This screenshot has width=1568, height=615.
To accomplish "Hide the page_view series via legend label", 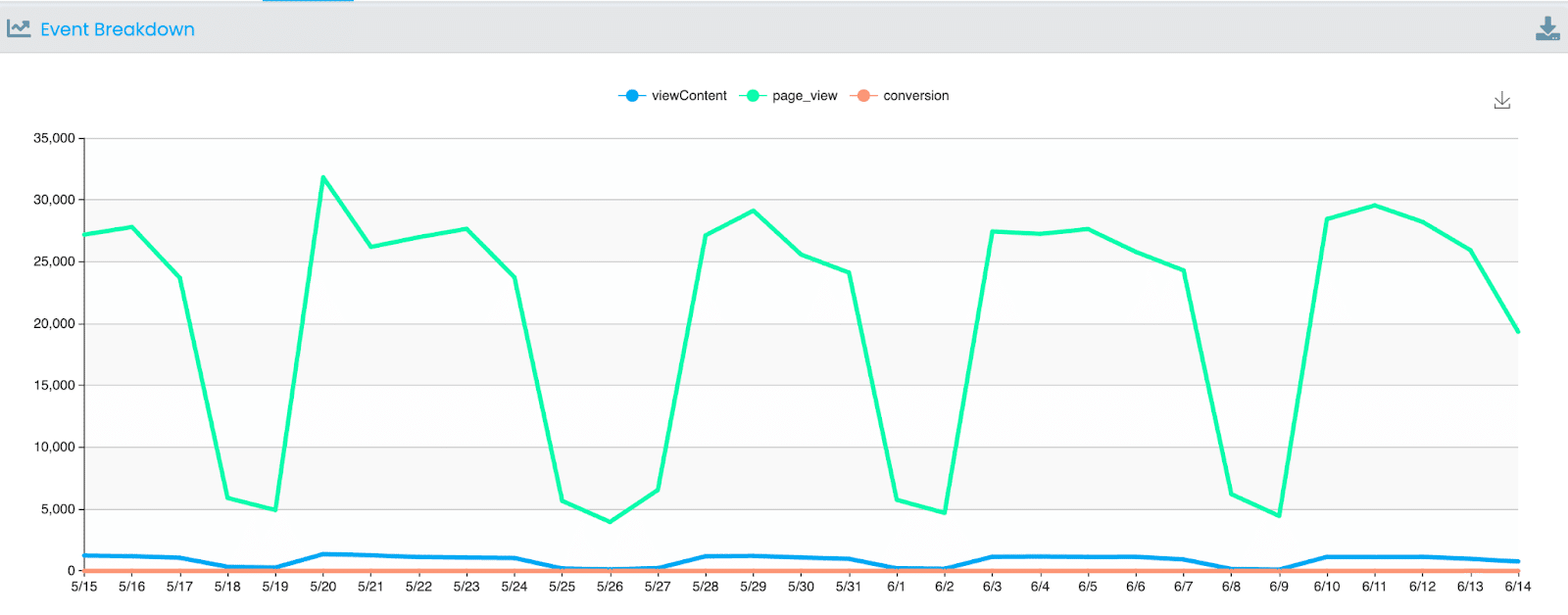I will [x=805, y=96].
